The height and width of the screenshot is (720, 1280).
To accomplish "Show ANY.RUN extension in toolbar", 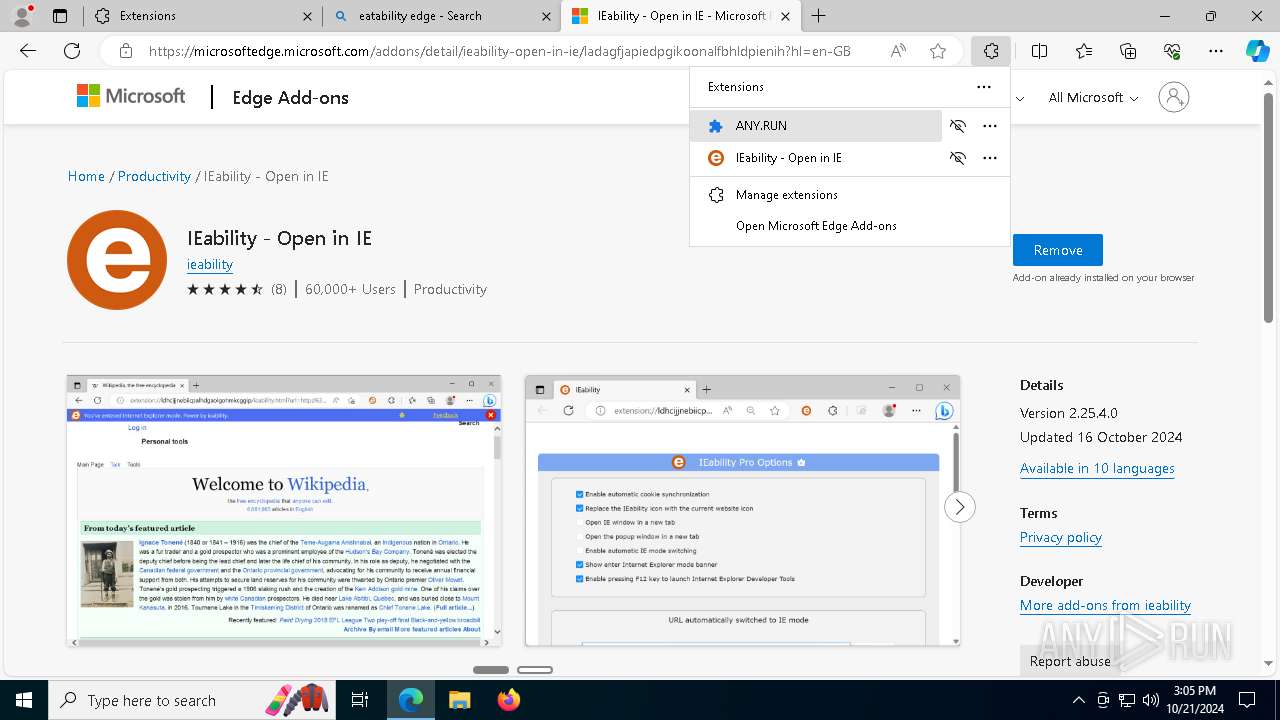I will point(958,126).
